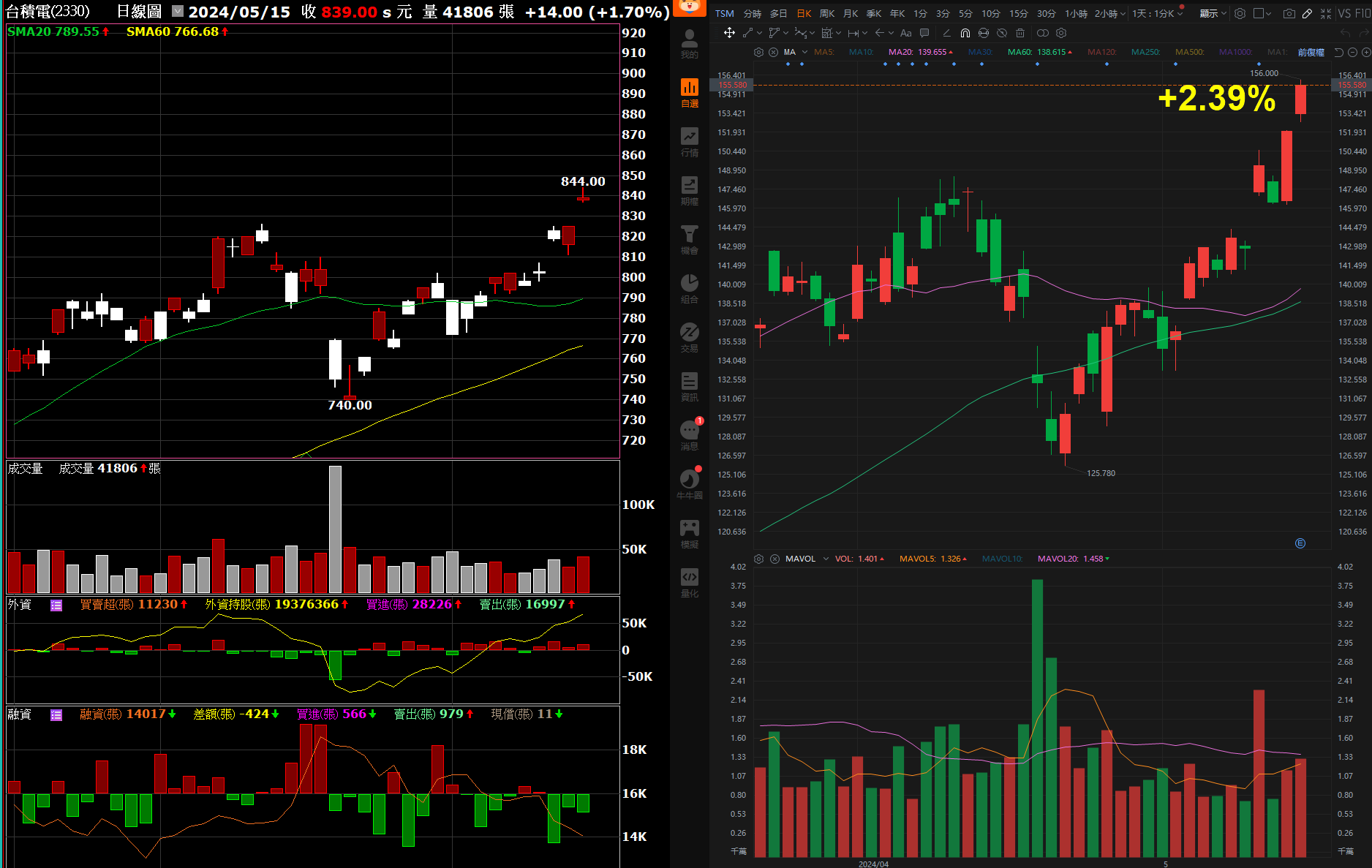The image size is (1372, 868).
Task: Open 行情 market quotes in sidebar
Action: click(690, 142)
